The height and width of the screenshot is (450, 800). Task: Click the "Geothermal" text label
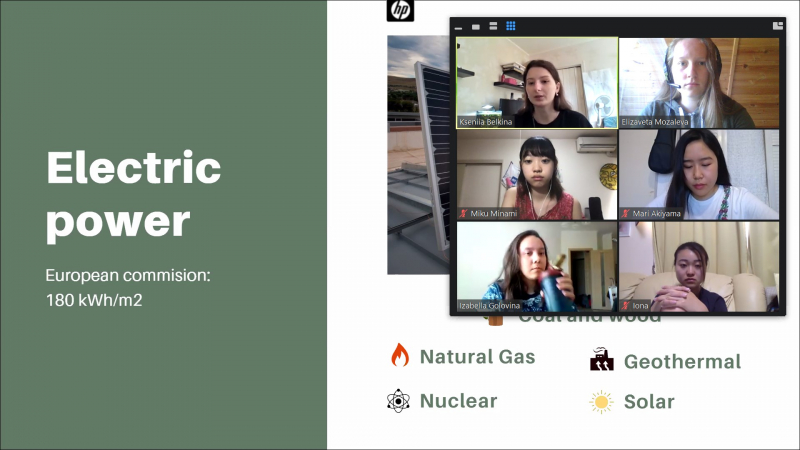point(682,362)
